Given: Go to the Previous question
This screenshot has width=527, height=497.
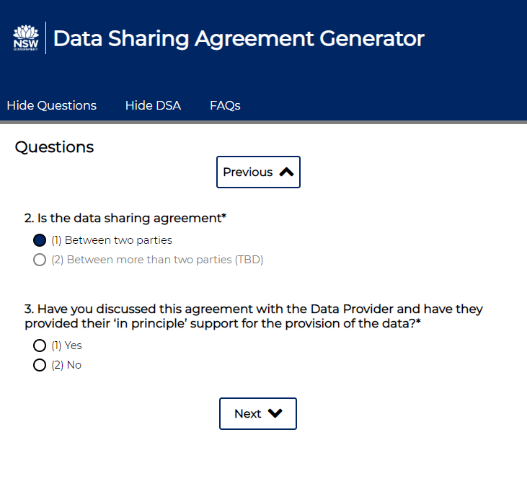Looking at the screenshot, I should 258,172.
